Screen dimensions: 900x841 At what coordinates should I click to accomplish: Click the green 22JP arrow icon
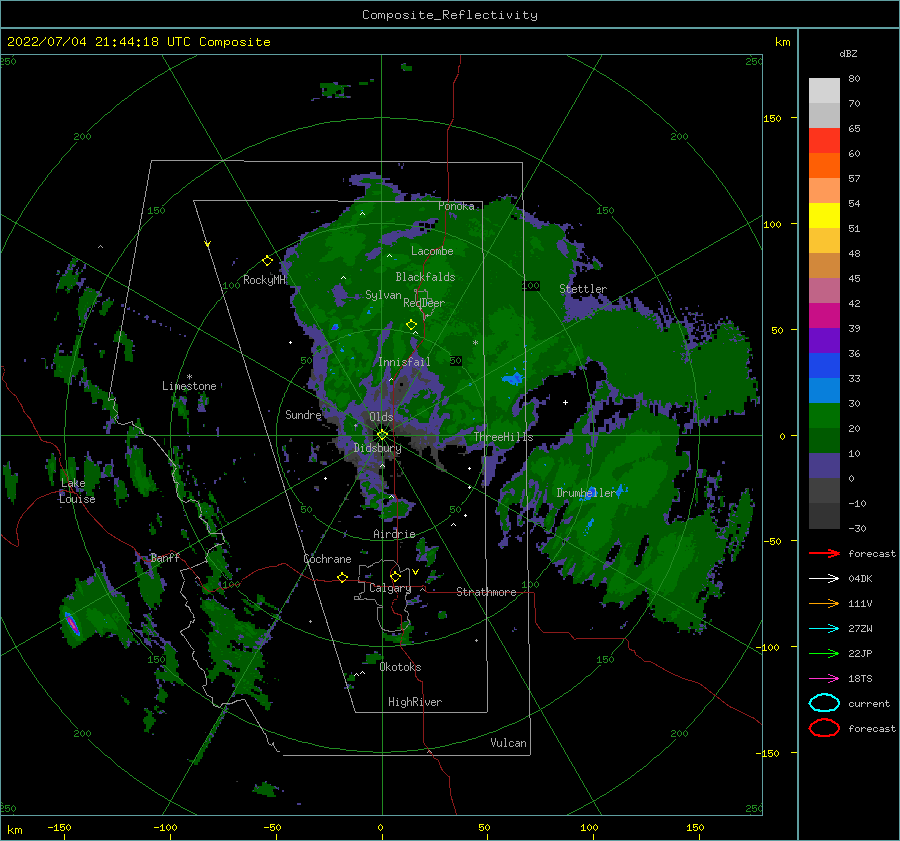tap(824, 653)
